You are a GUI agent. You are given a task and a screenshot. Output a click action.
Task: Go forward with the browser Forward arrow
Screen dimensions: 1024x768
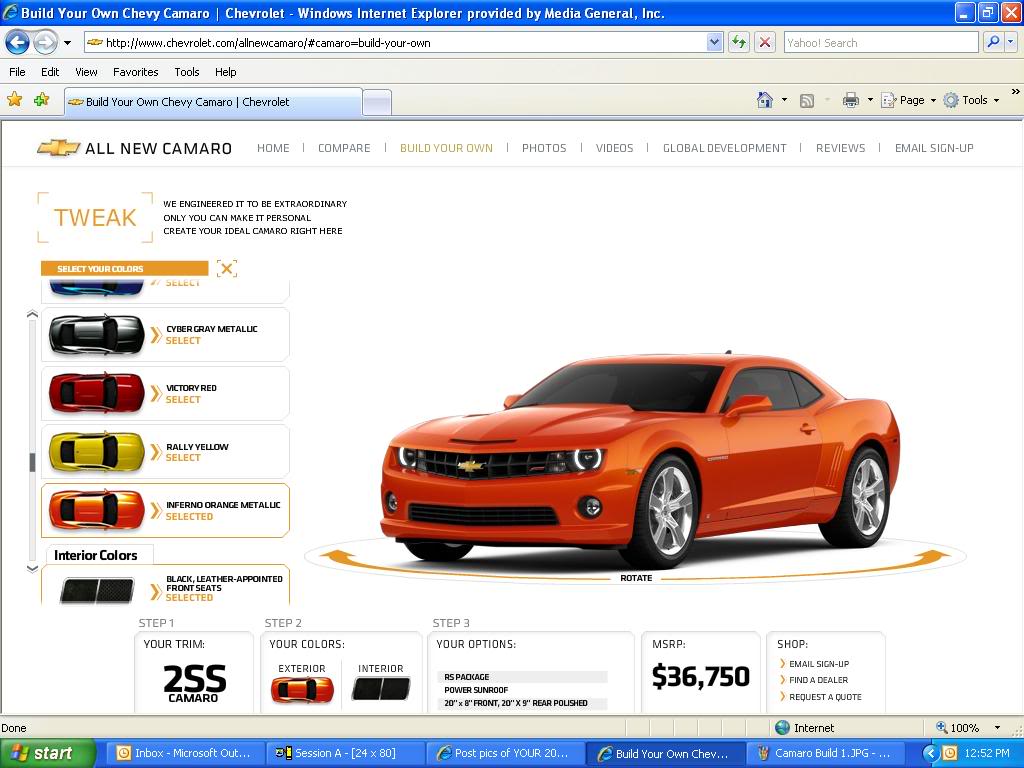[x=44, y=43]
